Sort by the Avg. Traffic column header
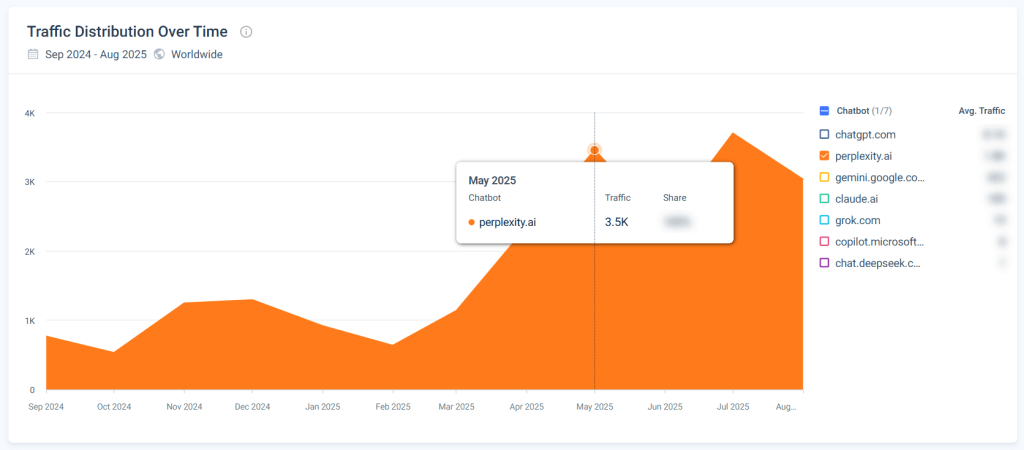The height and width of the screenshot is (450, 1024). click(981, 111)
